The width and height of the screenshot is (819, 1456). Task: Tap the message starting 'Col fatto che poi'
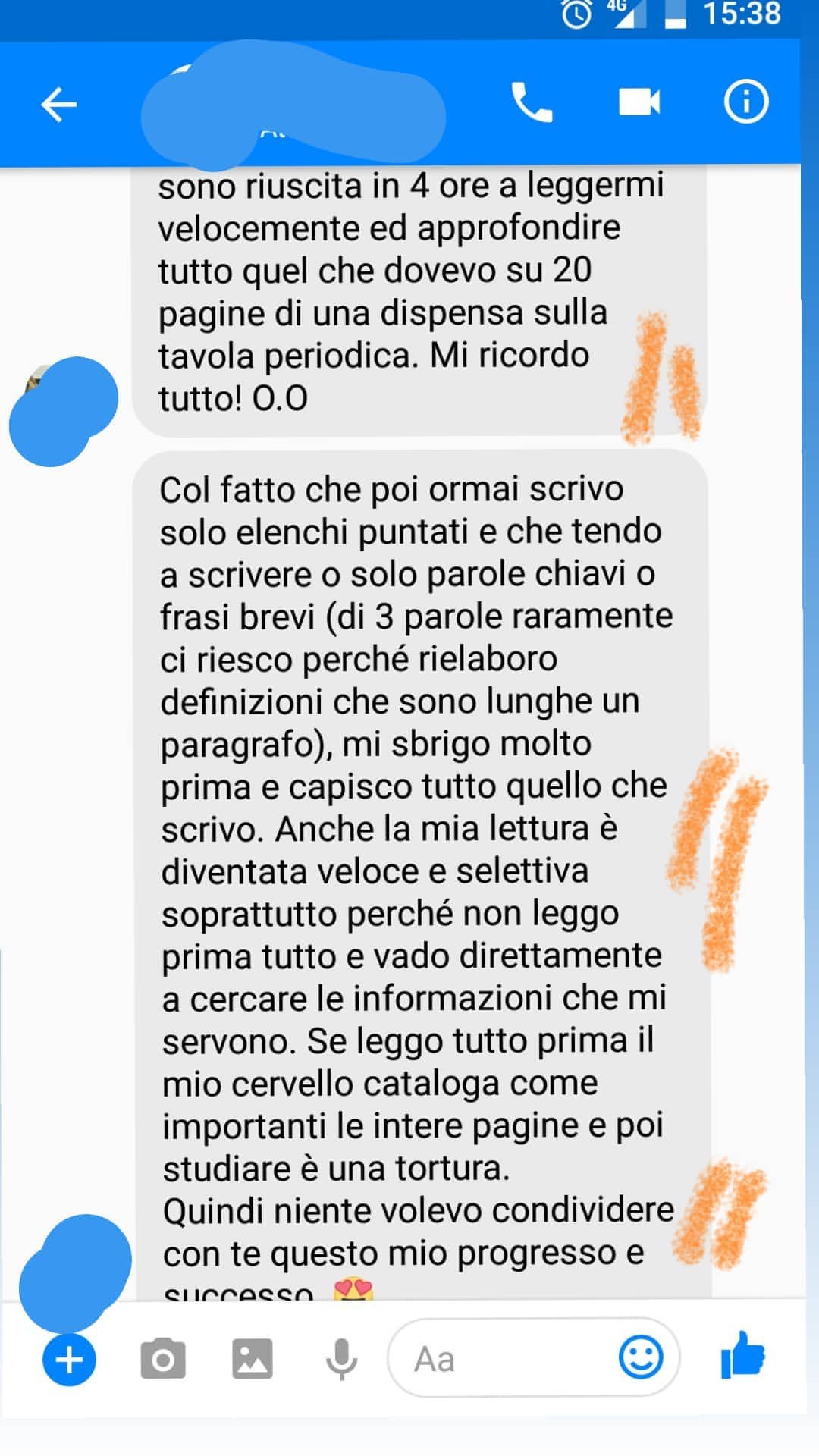click(422, 874)
